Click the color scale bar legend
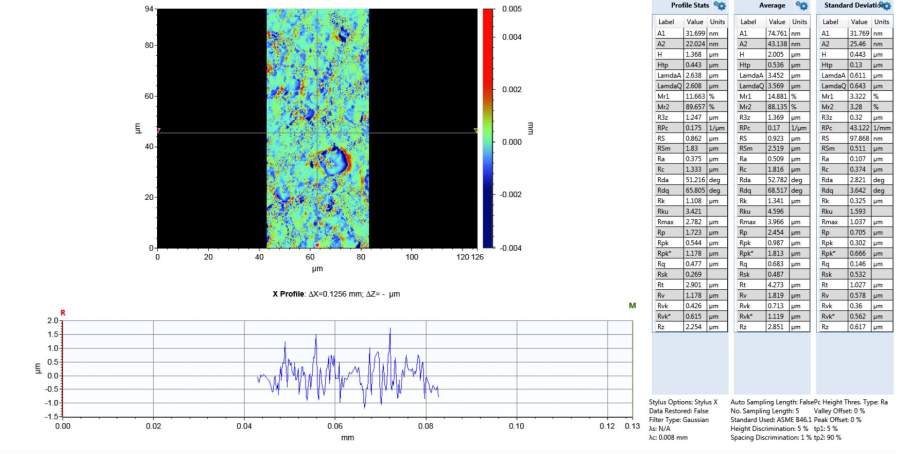Image resolution: width=900 pixels, height=454 pixels. click(x=488, y=128)
